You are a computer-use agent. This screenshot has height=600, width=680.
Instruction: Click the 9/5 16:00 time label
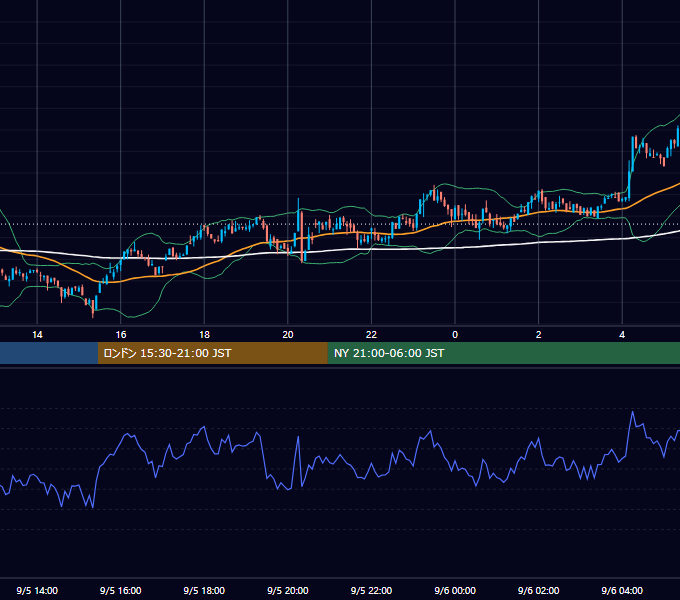click(x=121, y=590)
